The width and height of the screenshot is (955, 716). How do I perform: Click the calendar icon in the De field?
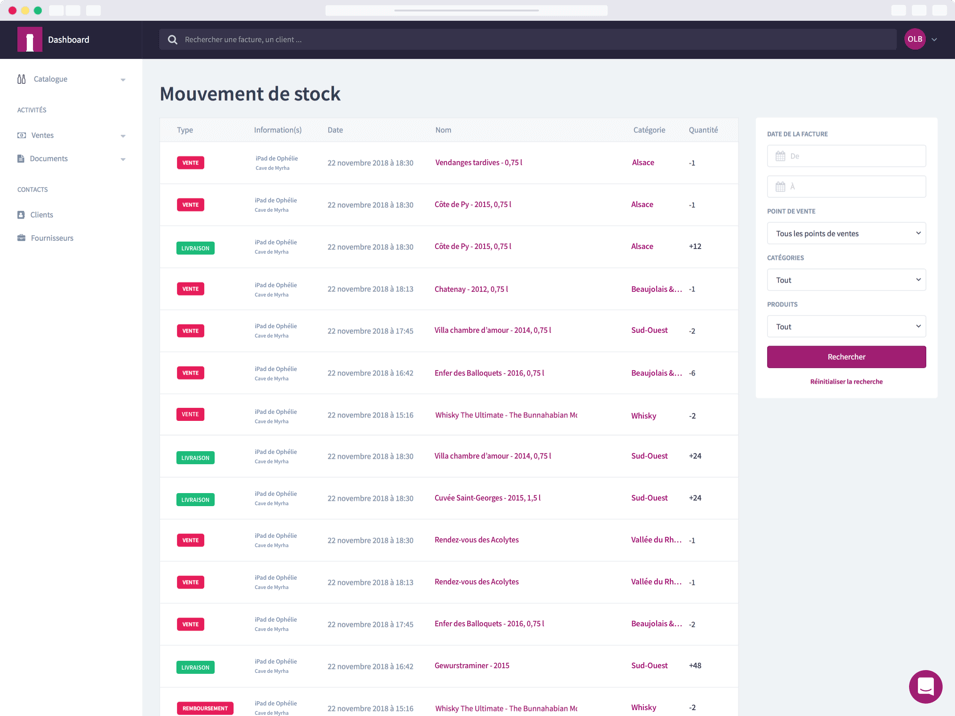pyautogui.click(x=779, y=156)
